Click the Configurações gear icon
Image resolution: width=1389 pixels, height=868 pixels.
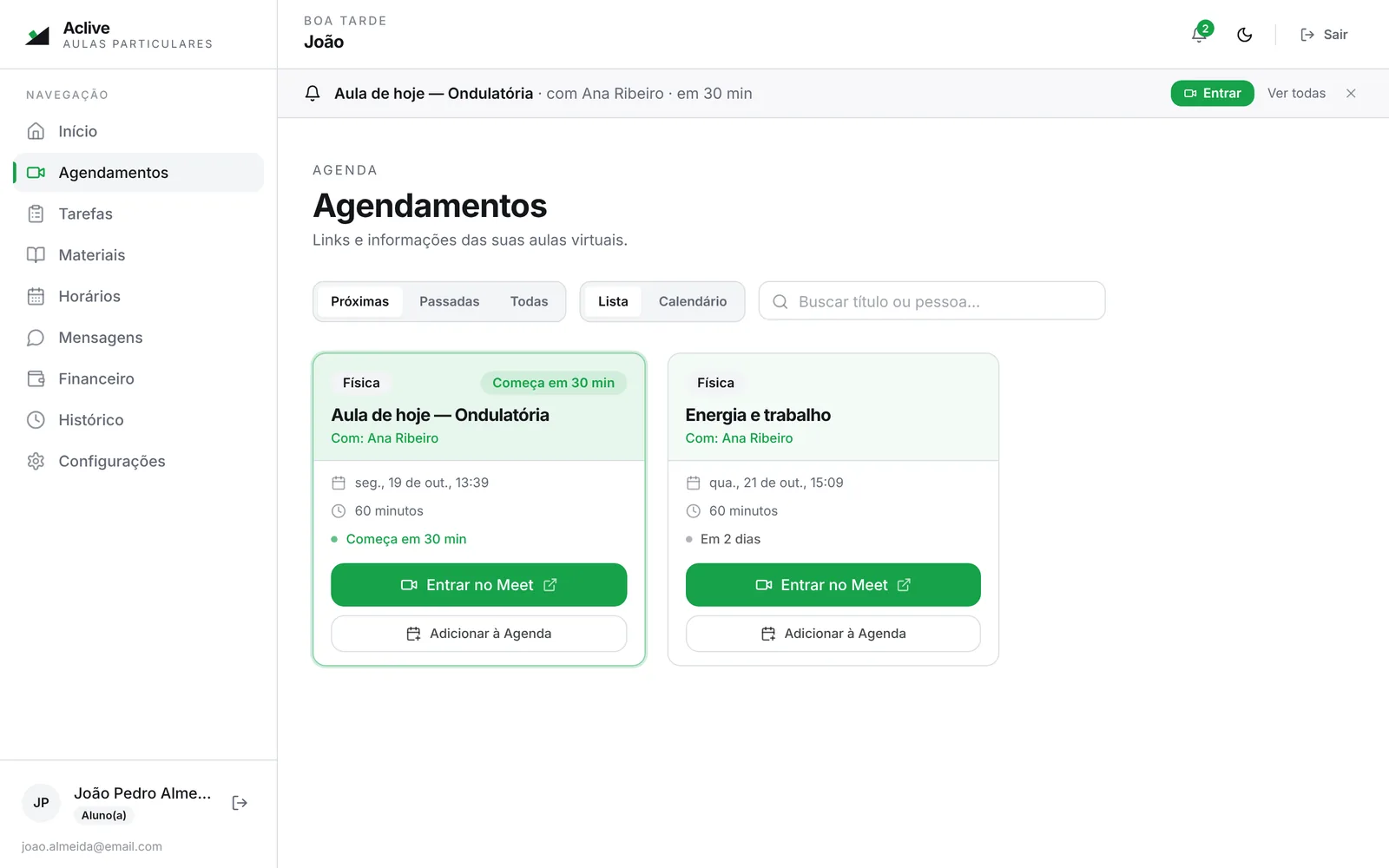click(36, 461)
